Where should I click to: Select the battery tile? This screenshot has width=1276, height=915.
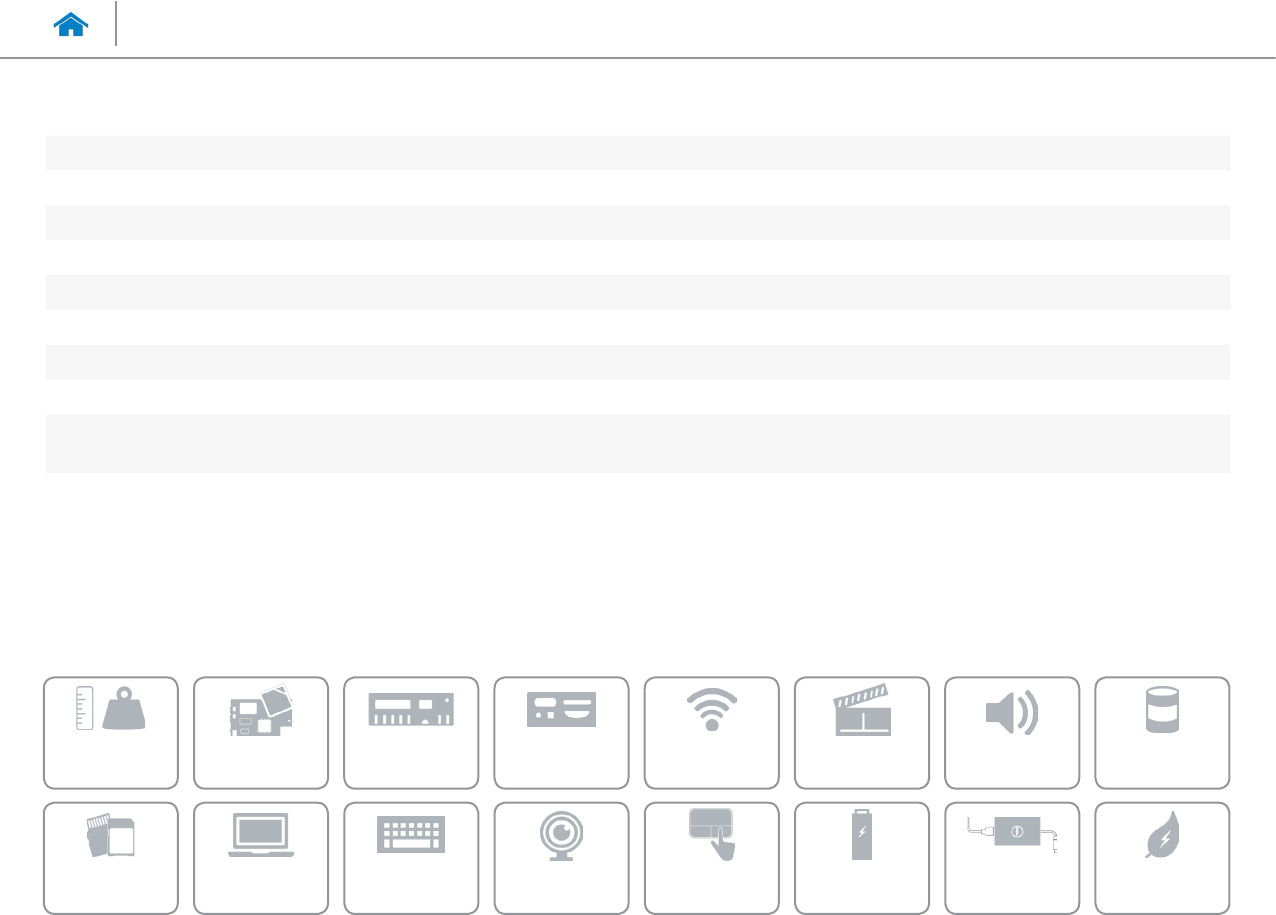pyautogui.click(x=861, y=858)
